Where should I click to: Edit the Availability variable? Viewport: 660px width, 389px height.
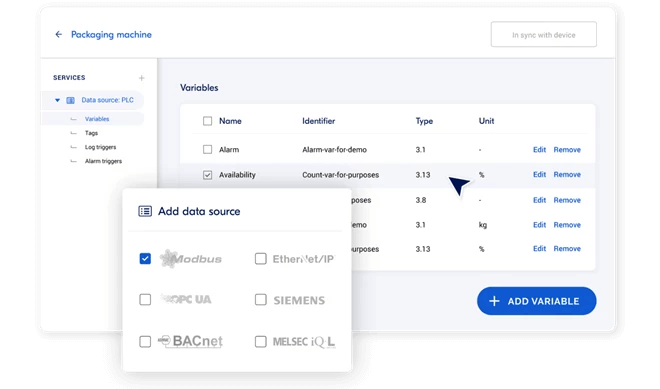[539, 174]
